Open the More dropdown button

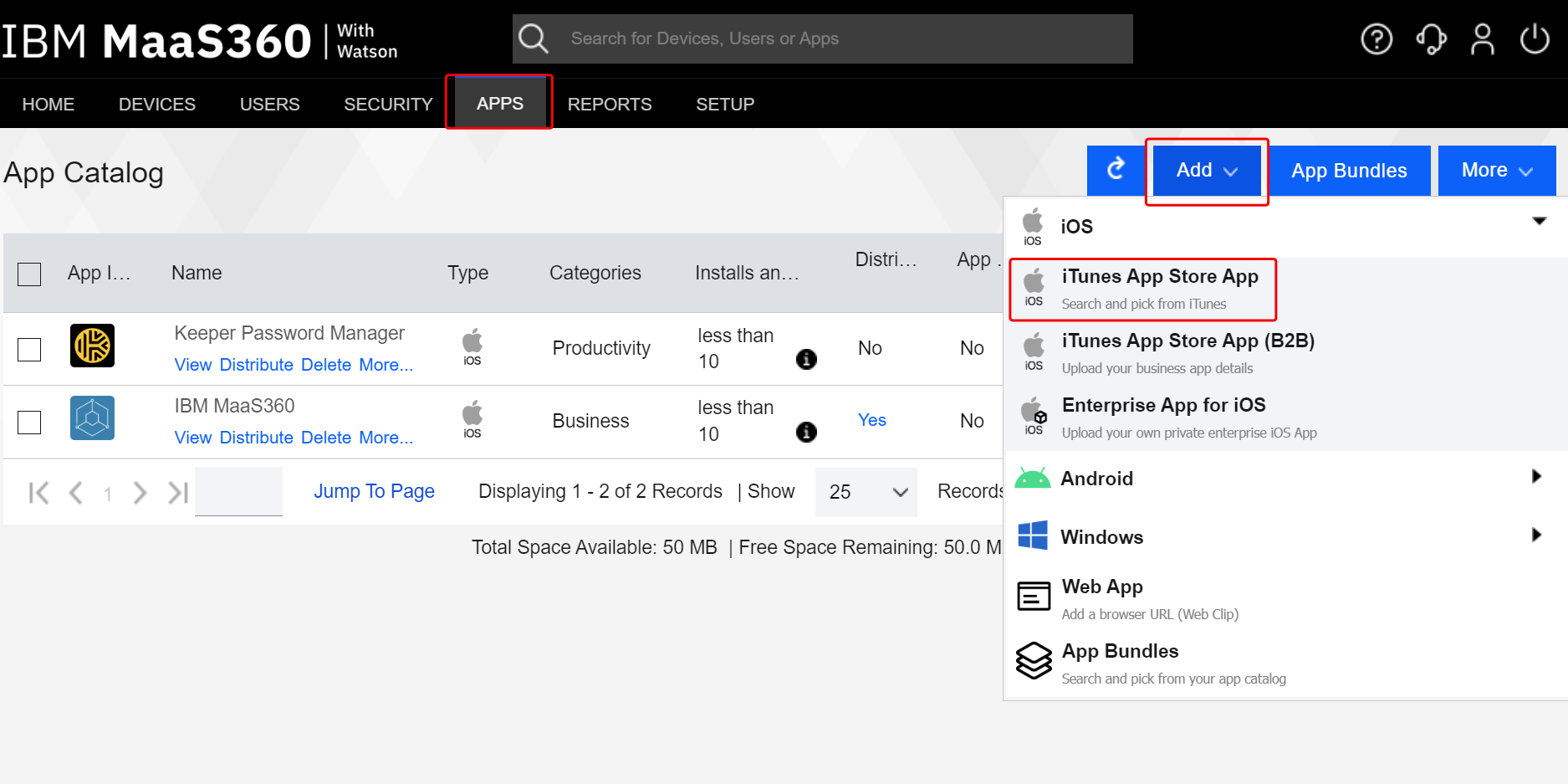(1496, 170)
